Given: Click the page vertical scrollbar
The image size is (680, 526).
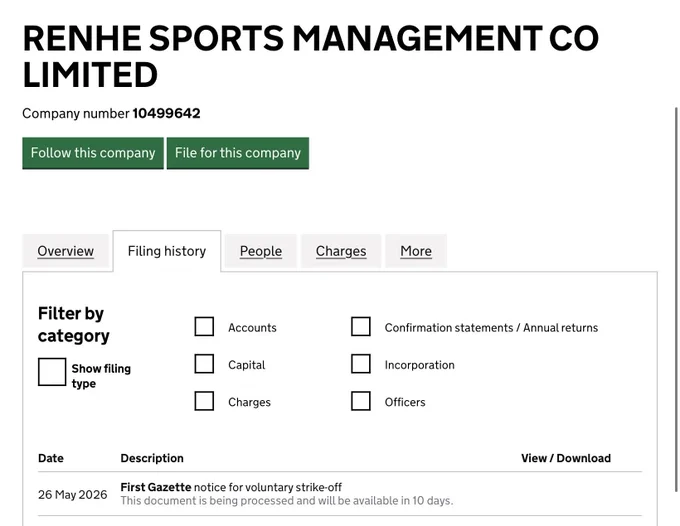Looking at the screenshot, I should [677, 299].
